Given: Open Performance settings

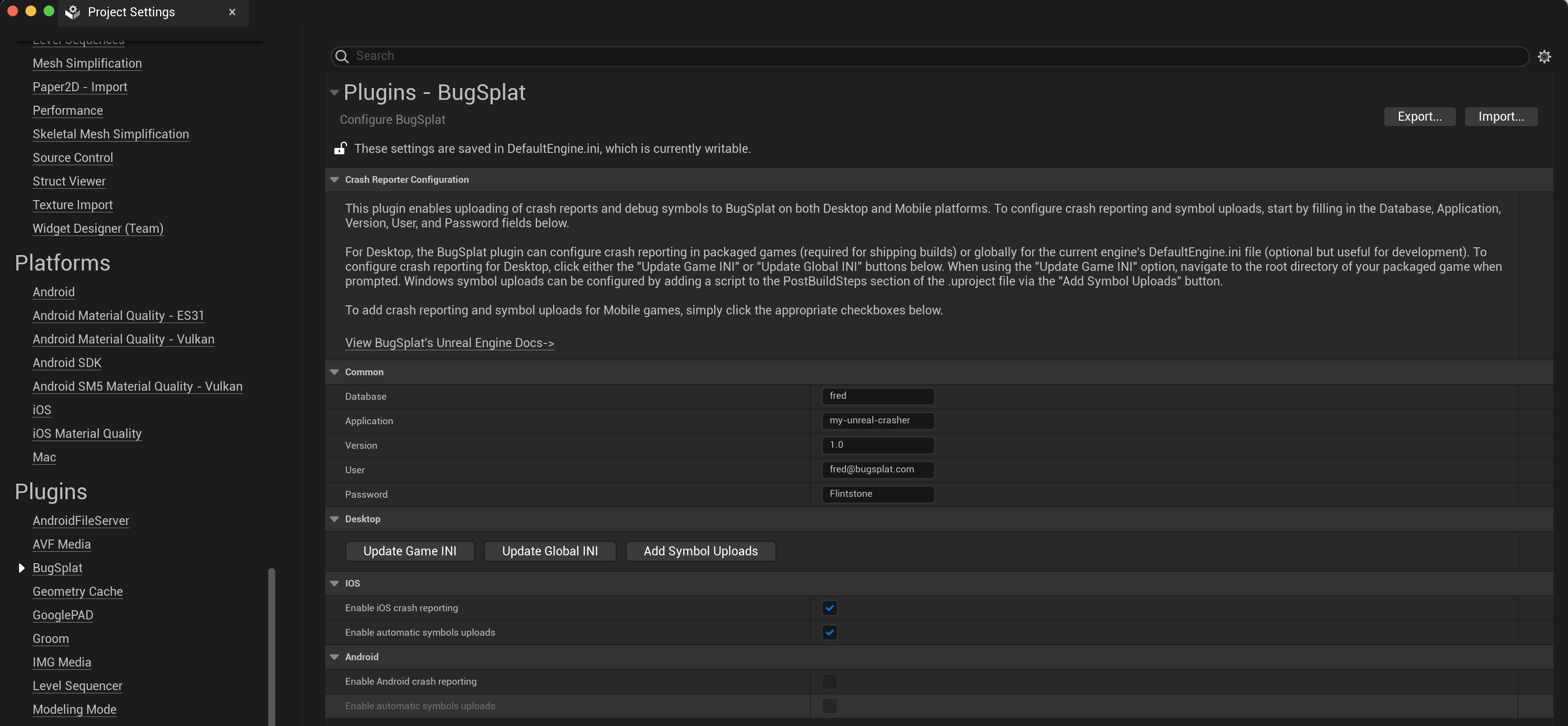Looking at the screenshot, I should click(x=68, y=111).
